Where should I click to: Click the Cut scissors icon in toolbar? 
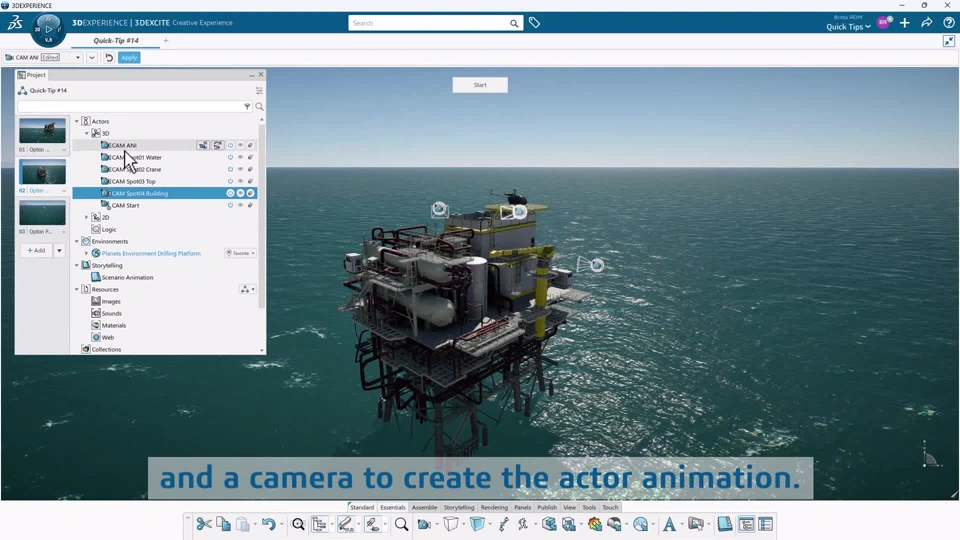point(204,524)
